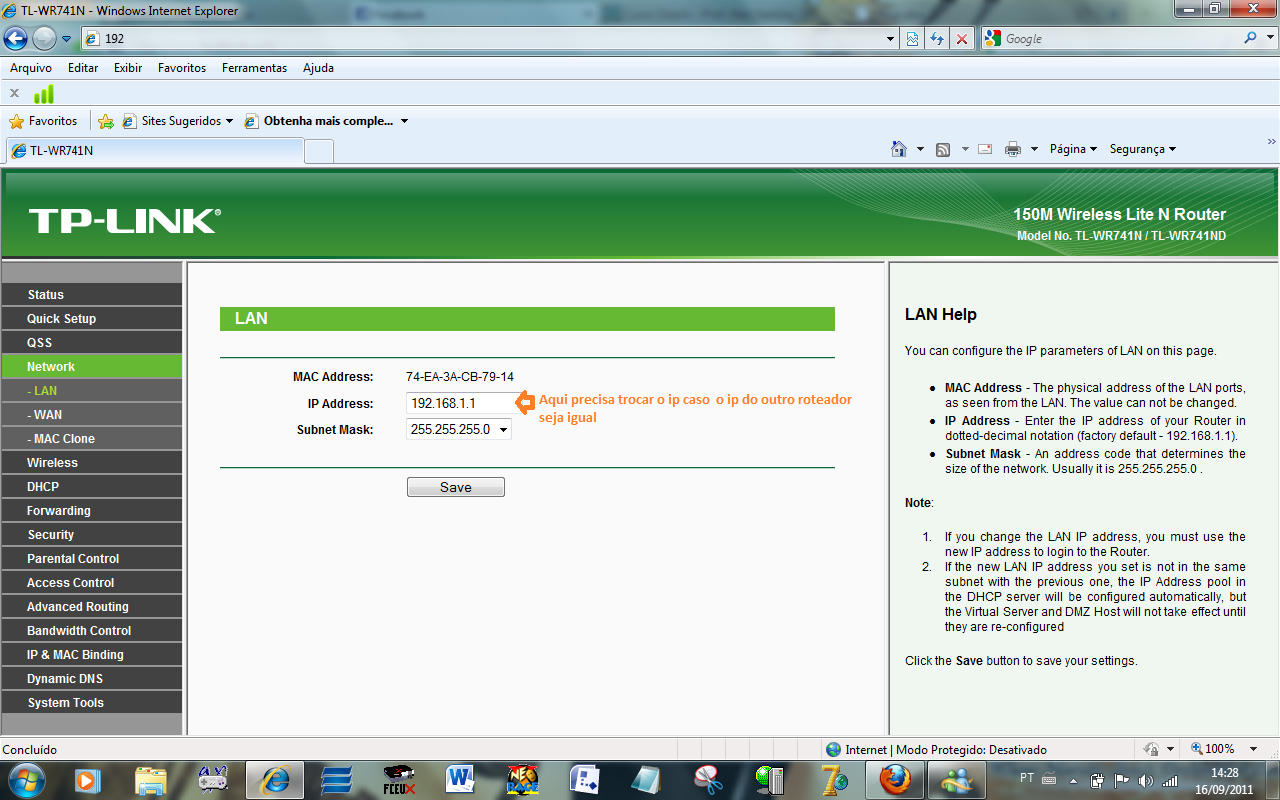Open Firefox from the taskbar
This screenshot has height=800, width=1280.
[894, 779]
